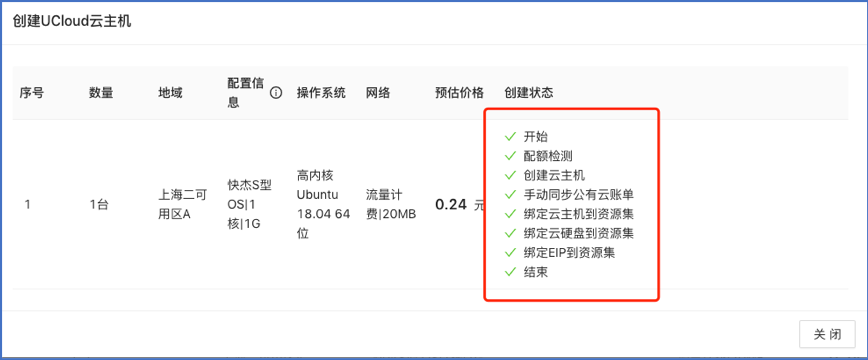This screenshot has height=360, width=868.
Task: Click the 关闭 button
Action: (828, 335)
